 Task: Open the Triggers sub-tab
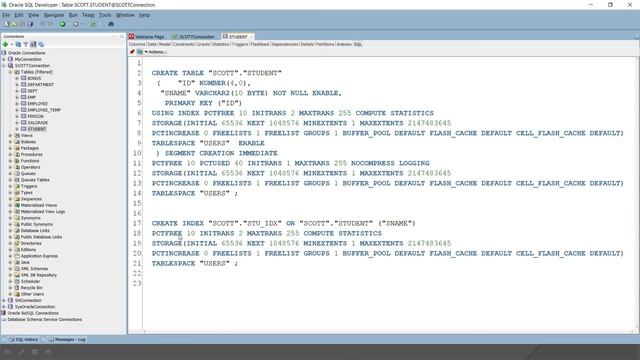(x=240, y=44)
